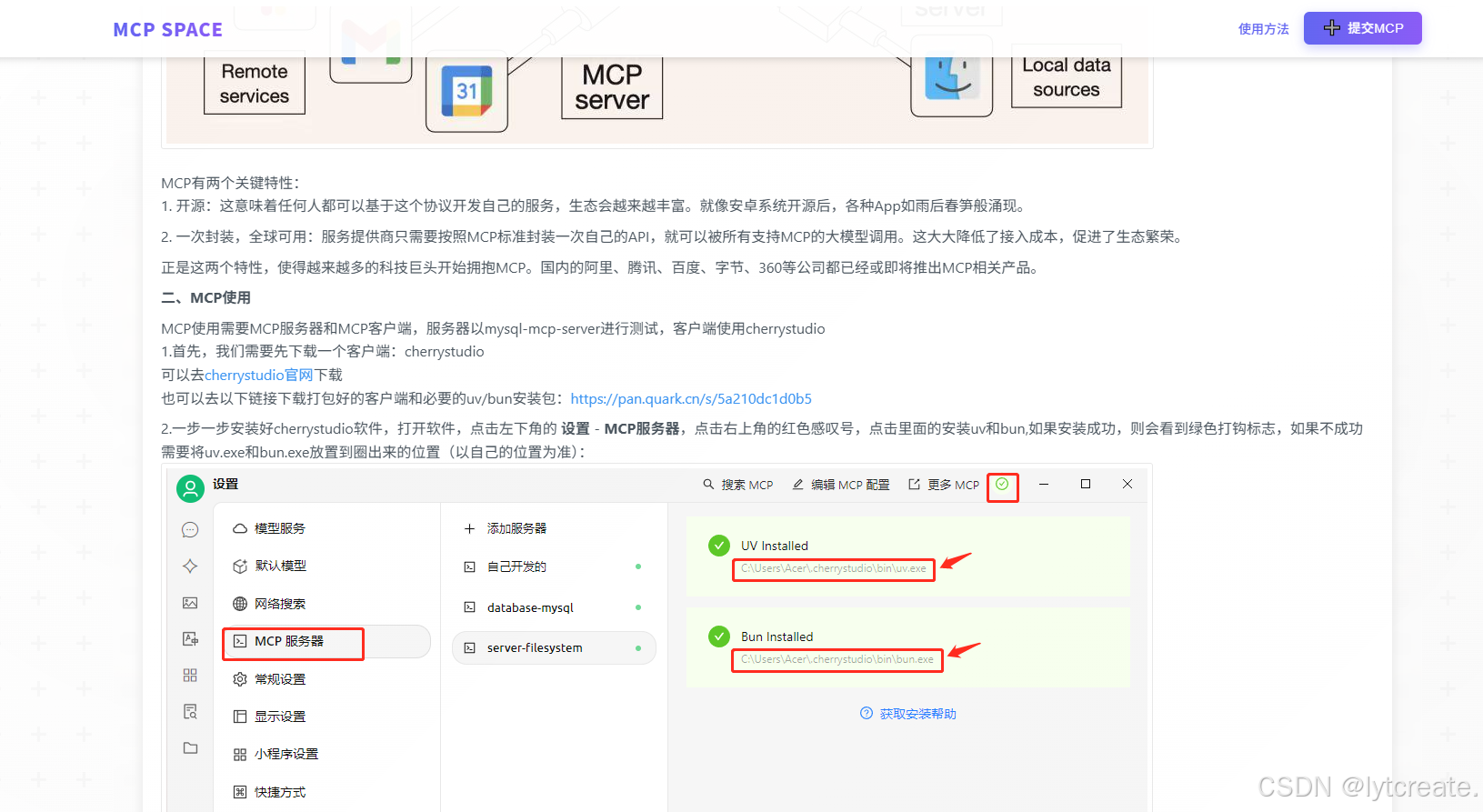Open the 使用方法 page link
This screenshot has width=1483, height=812.
[x=1263, y=29]
